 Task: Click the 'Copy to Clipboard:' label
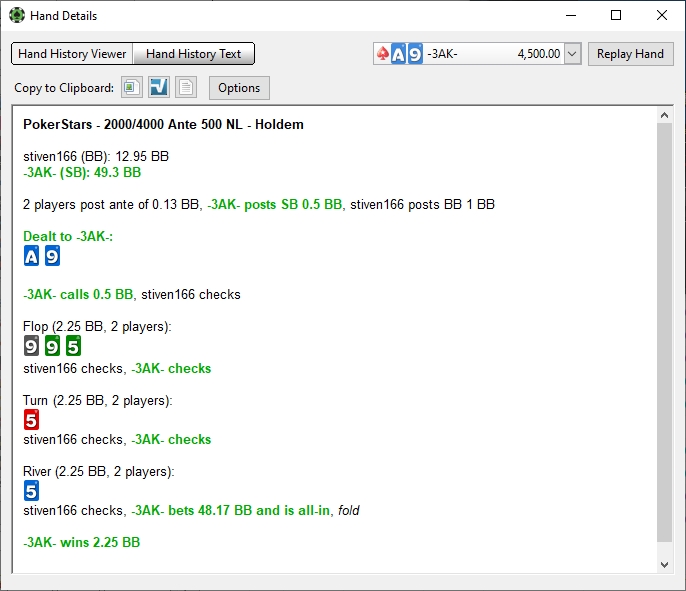(64, 88)
